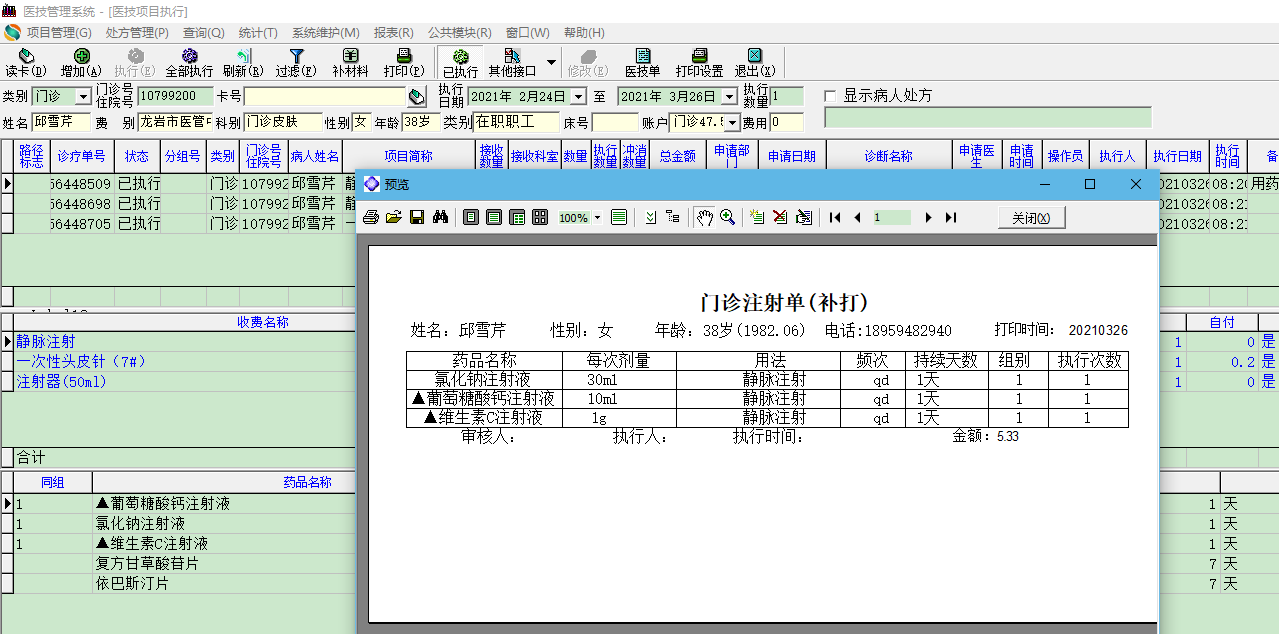
Task: Click 收费名称 column header
Action: (x=263, y=322)
